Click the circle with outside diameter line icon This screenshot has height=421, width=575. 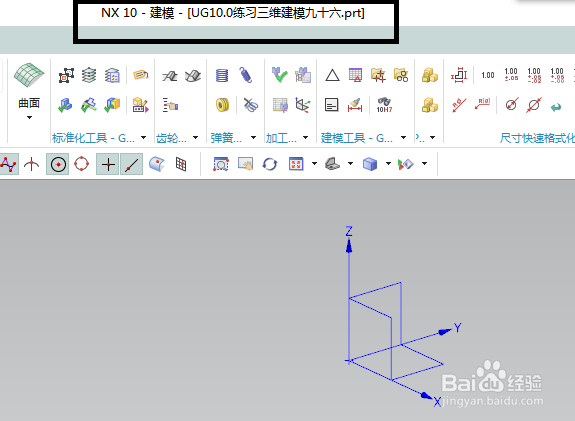pyautogui.click(x=534, y=105)
